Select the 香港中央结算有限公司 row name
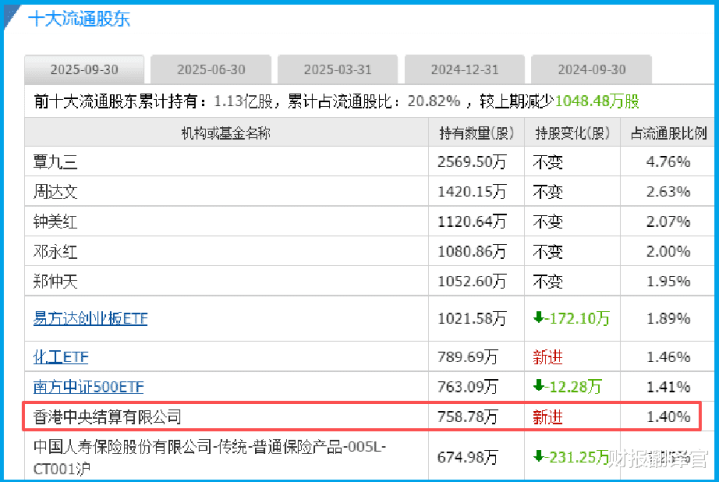Viewport: 719px width, 482px height. click(x=107, y=416)
